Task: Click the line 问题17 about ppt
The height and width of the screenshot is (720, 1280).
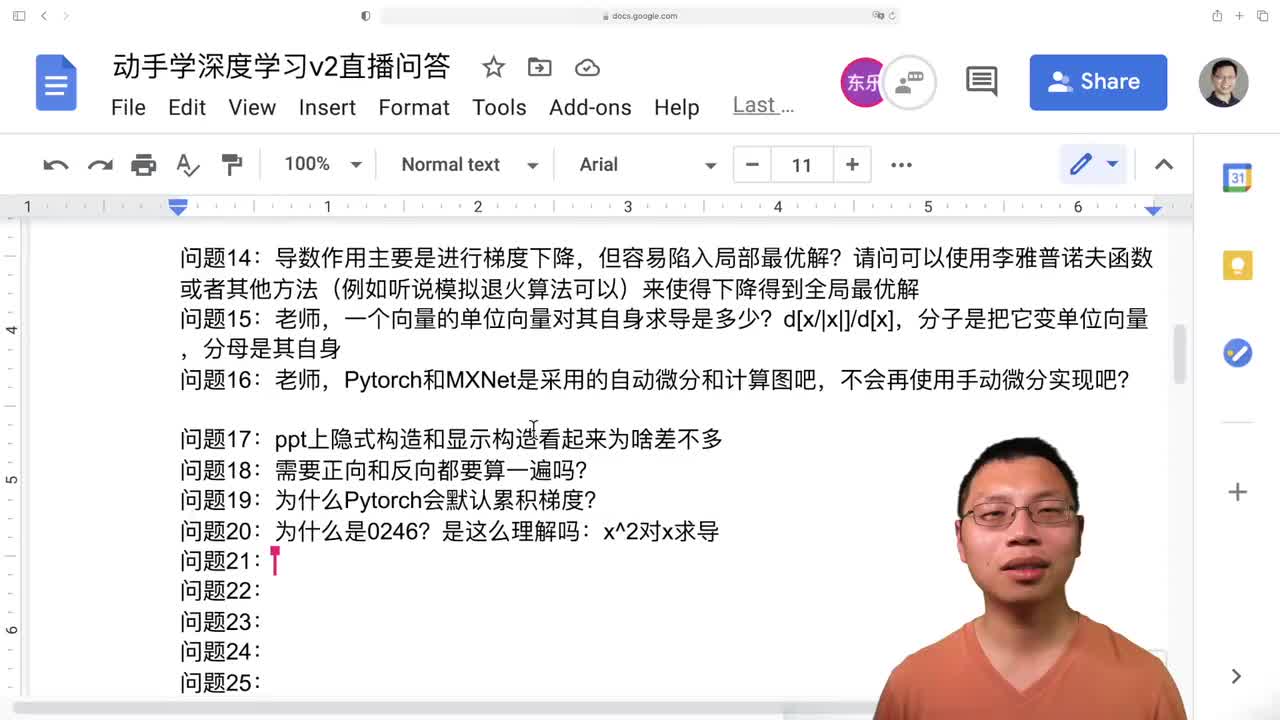Action: (x=451, y=439)
